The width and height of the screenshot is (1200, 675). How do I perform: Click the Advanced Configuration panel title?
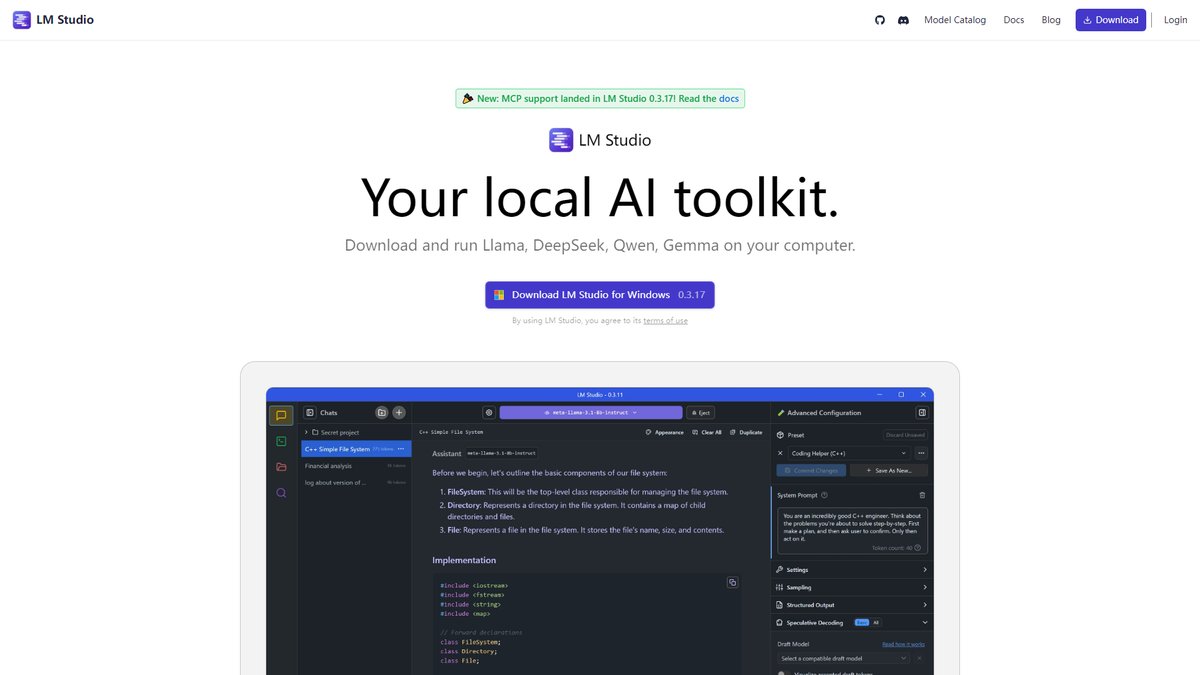(x=824, y=412)
